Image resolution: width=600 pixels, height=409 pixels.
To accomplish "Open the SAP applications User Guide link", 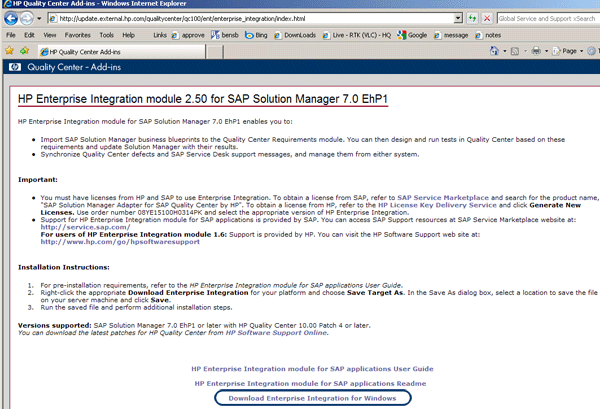I will pos(311,369).
